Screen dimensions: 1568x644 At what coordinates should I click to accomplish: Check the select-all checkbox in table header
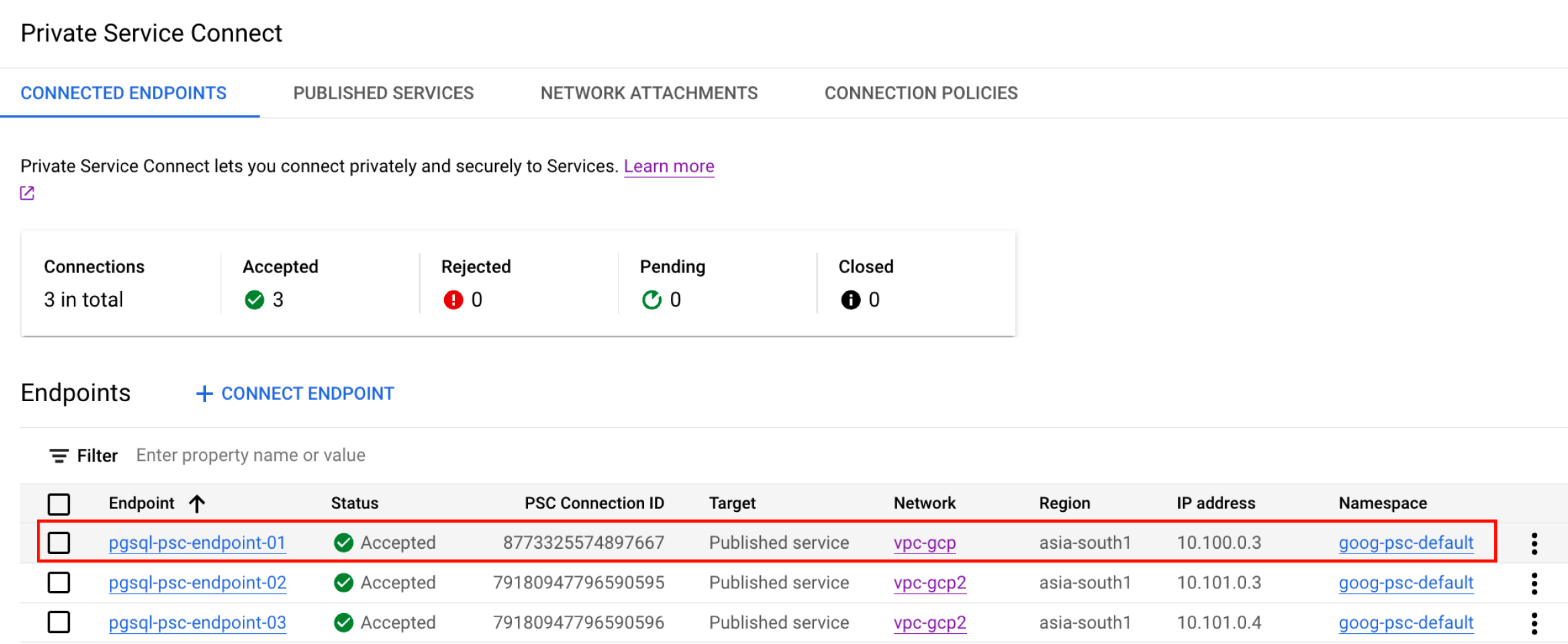click(59, 504)
